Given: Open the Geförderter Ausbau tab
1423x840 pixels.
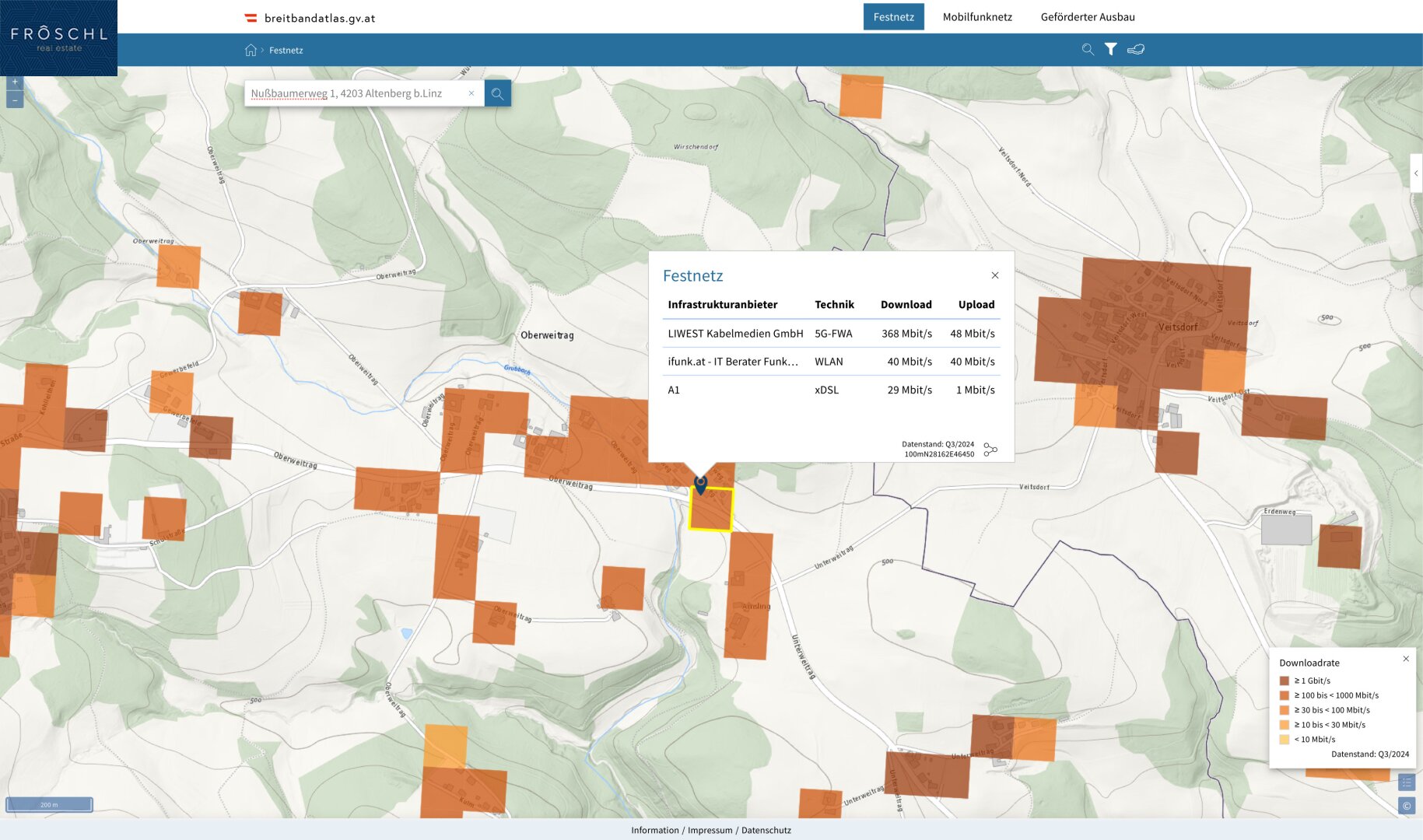Looking at the screenshot, I should click(1087, 17).
